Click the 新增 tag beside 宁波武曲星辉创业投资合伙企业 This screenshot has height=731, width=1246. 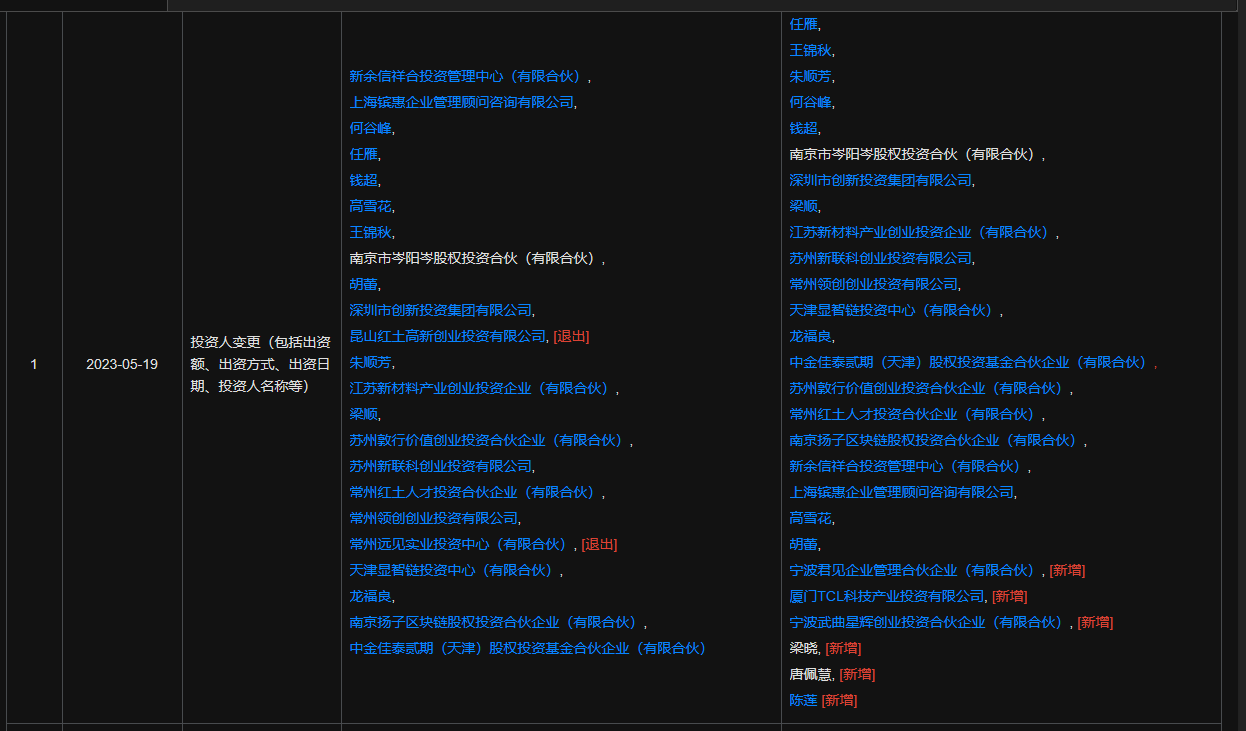pos(1095,622)
